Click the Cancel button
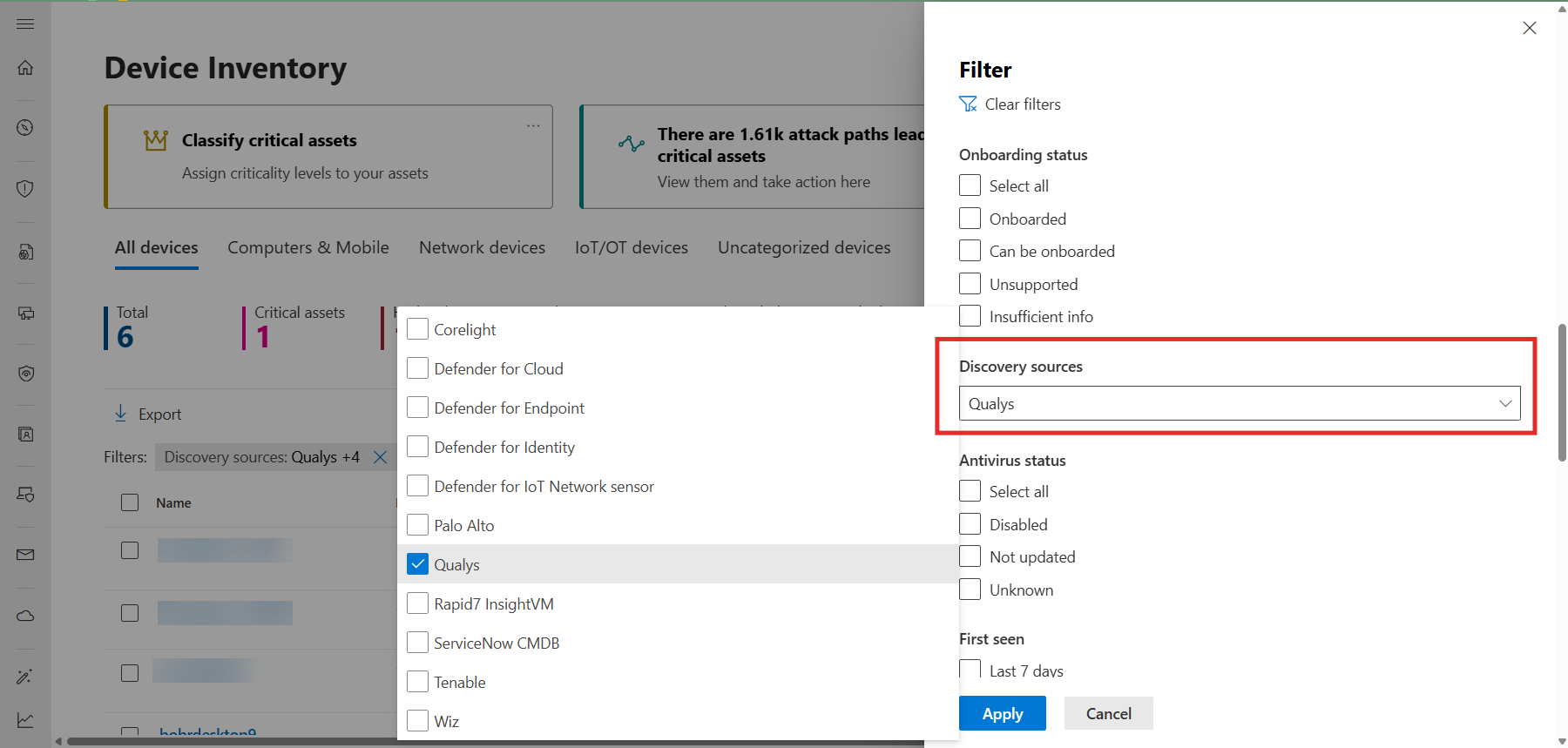1568x748 pixels. 1108,713
